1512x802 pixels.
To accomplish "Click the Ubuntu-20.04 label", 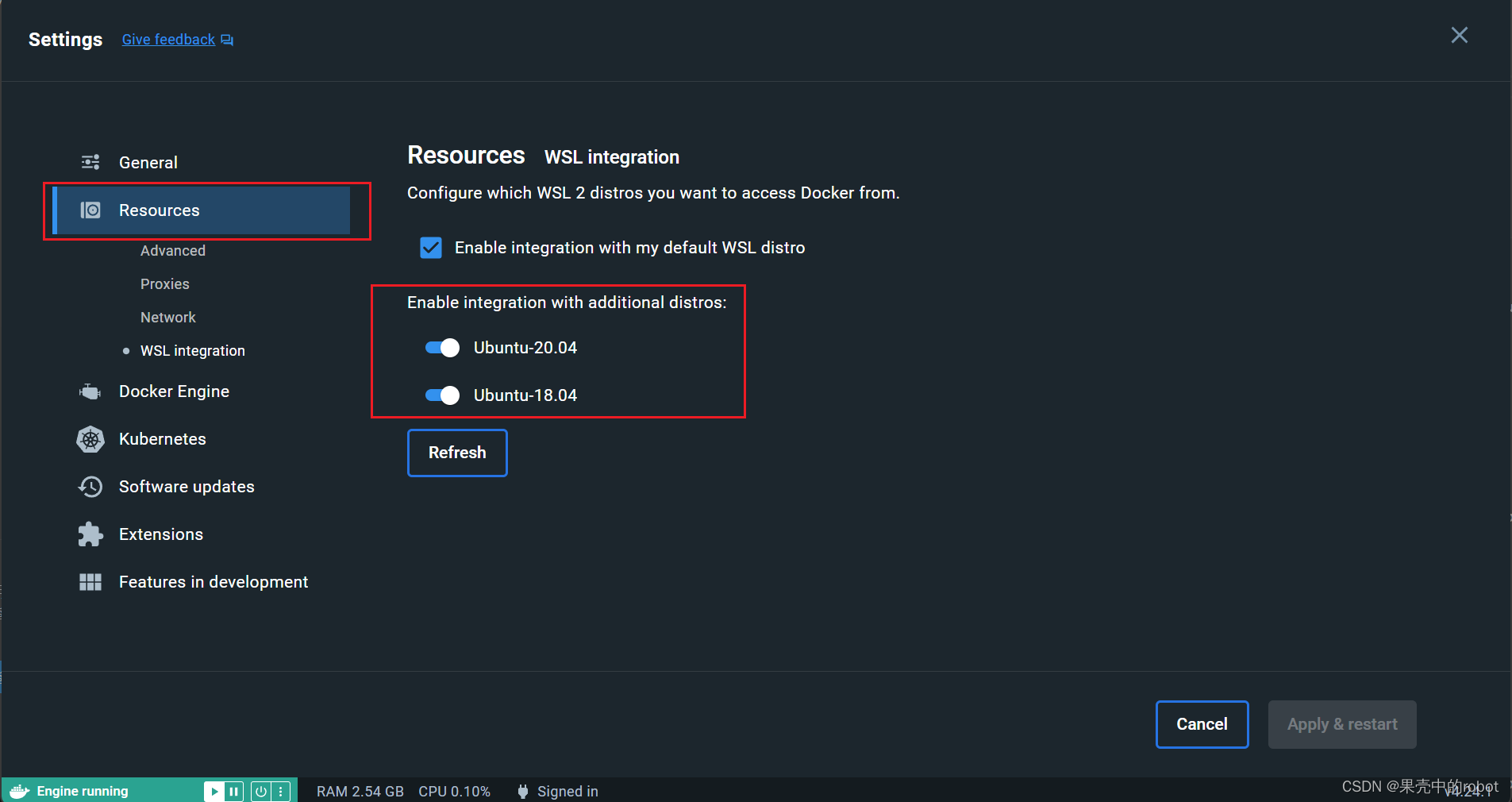I will coord(525,348).
